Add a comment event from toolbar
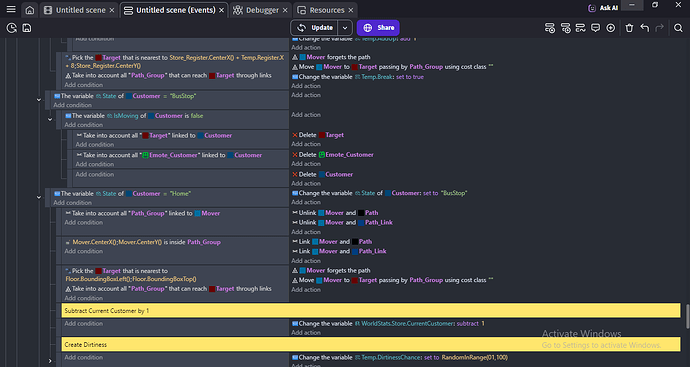This screenshot has width=690, height=367. coord(595,28)
